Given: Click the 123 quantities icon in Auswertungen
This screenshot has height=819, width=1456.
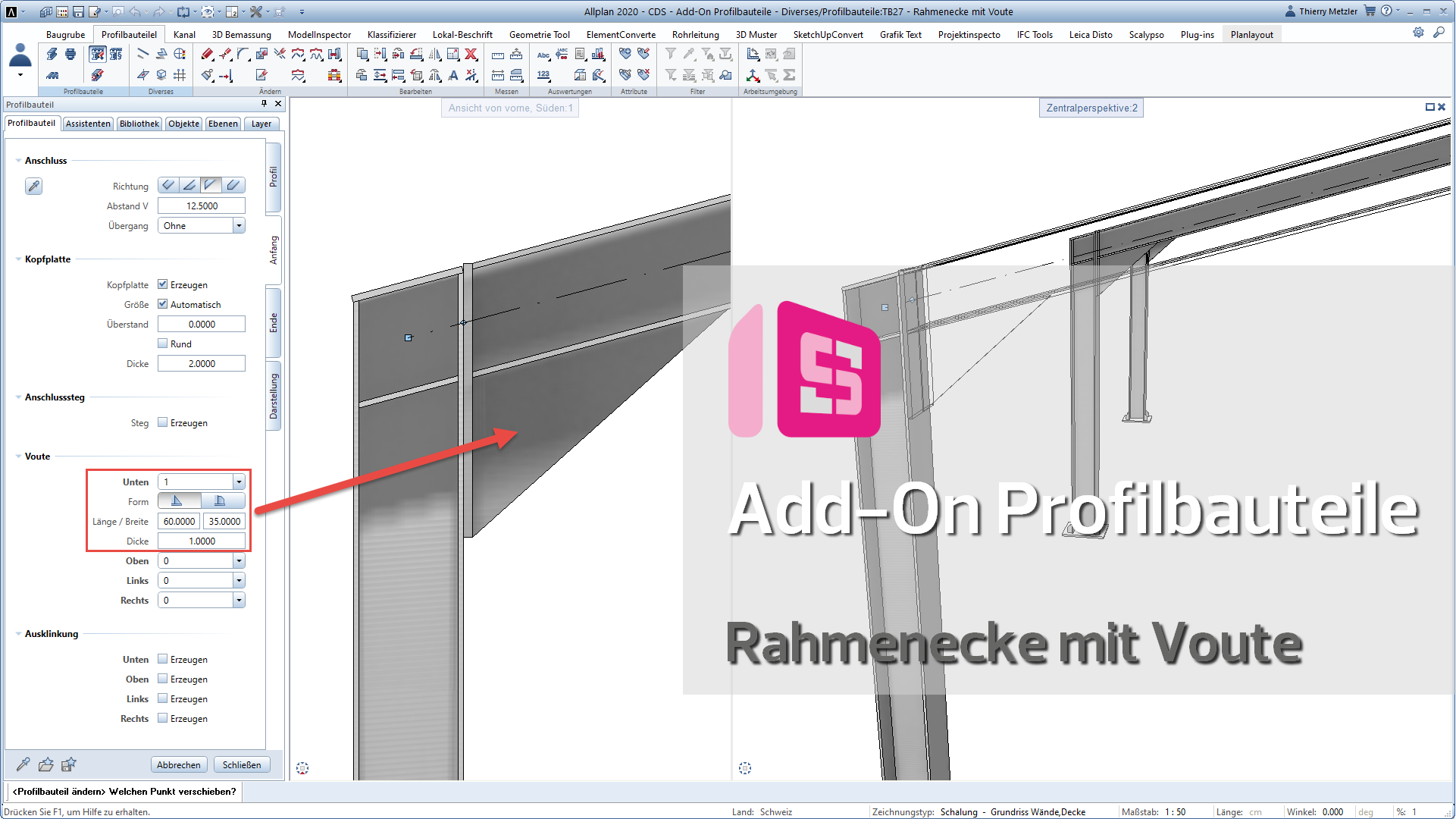Looking at the screenshot, I should click(543, 75).
